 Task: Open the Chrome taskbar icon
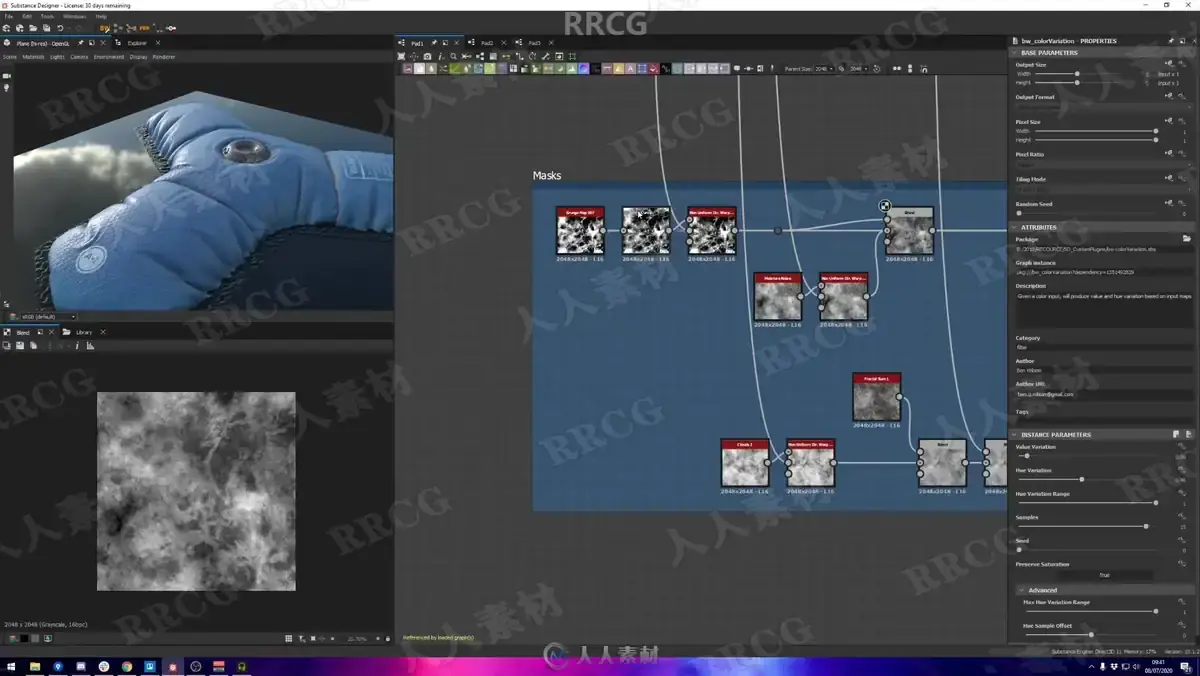click(x=127, y=666)
